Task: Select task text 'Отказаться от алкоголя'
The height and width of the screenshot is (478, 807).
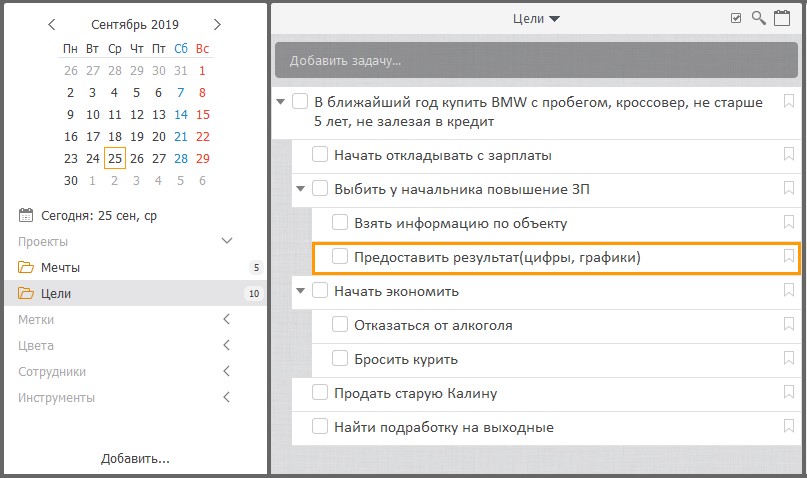Action: 433,325
